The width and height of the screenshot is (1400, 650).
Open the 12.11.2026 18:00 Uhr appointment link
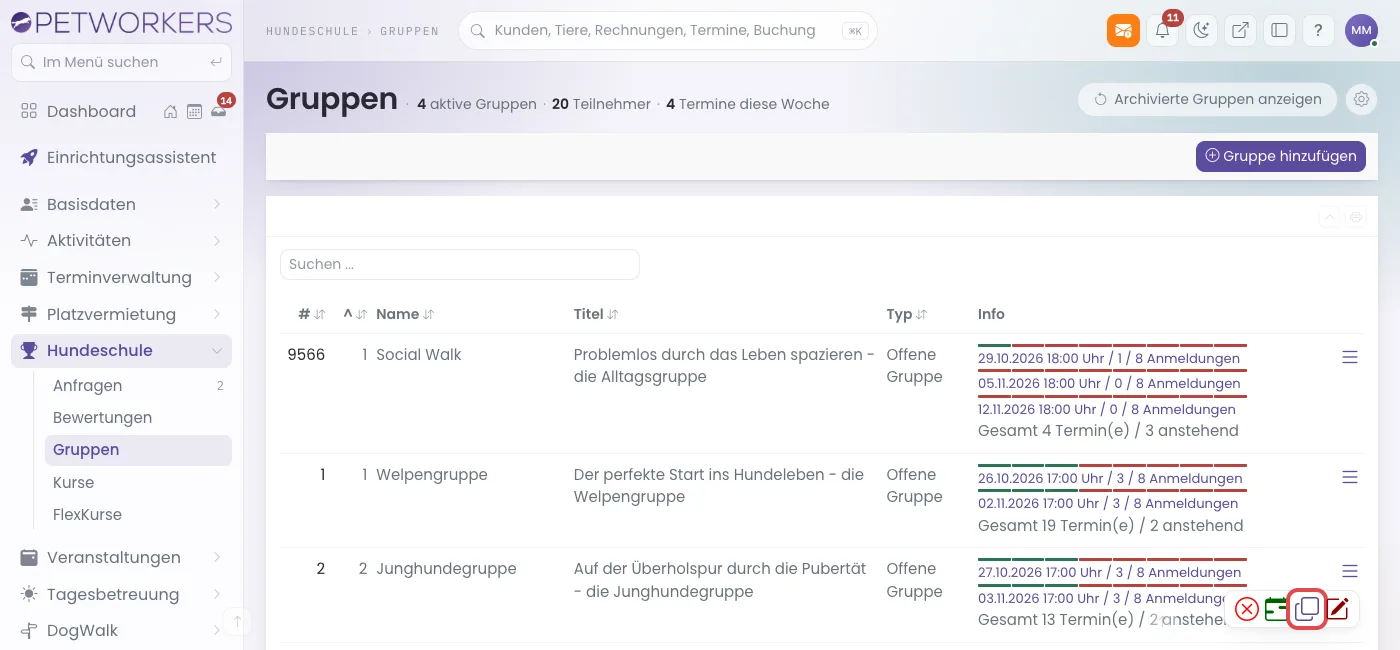pos(1107,410)
